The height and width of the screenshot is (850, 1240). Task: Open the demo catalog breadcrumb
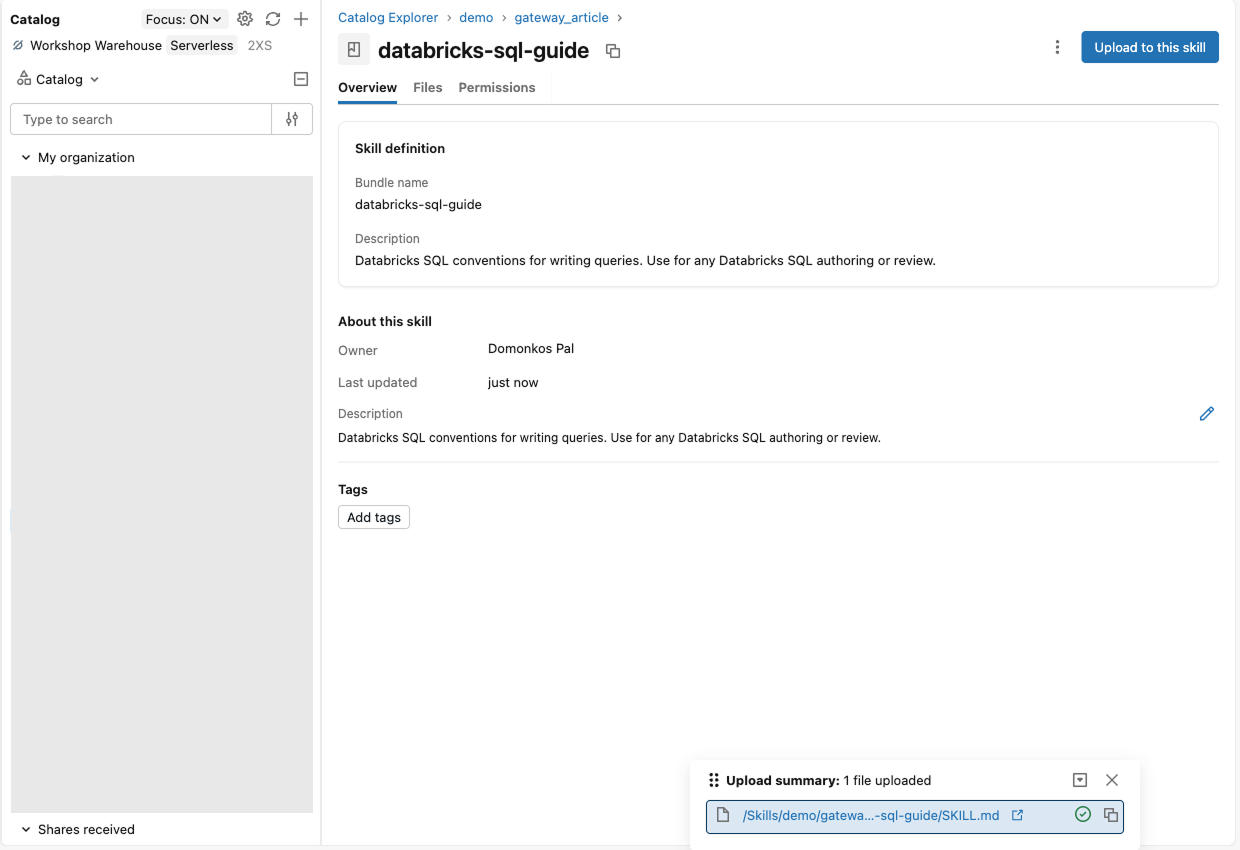pos(476,17)
